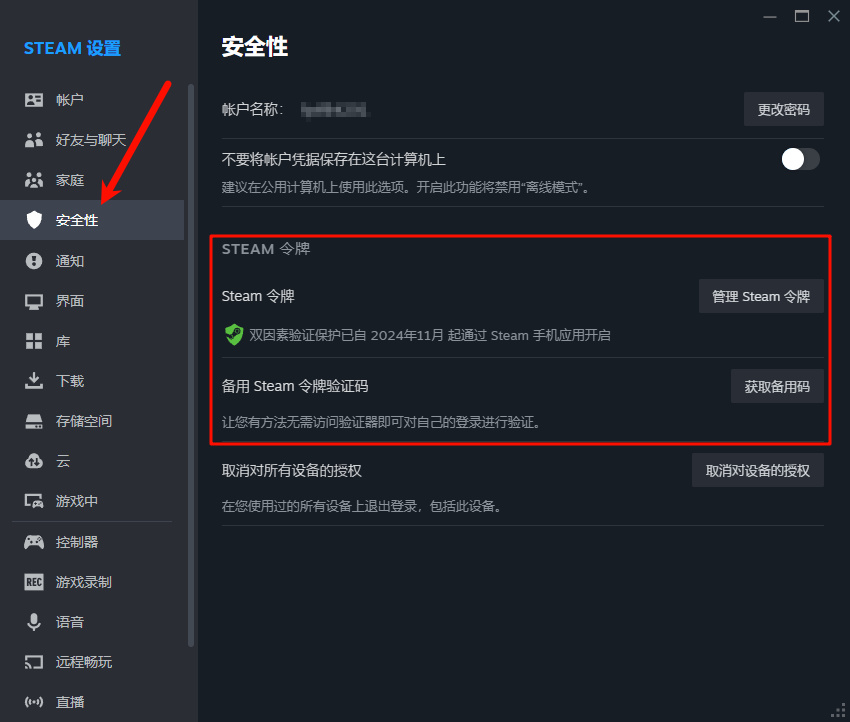Screen dimensions: 850x722
Task: Toggle 不要将帐户凭据保存在这台计算机上 switch
Action: pyautogui.click(x=800, y=159)
